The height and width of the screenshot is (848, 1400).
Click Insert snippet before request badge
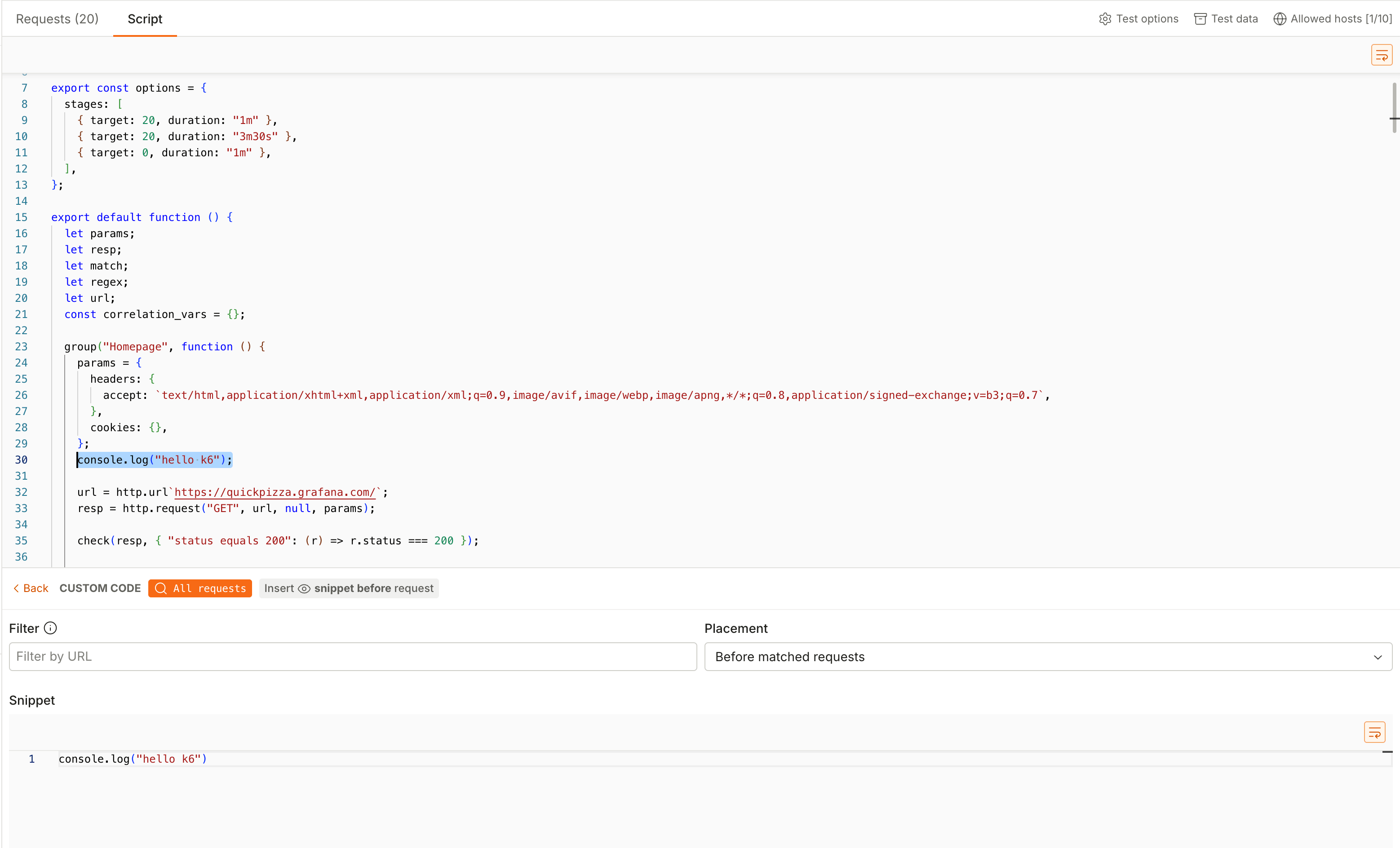pyautogui.click(x=349, y=588)
